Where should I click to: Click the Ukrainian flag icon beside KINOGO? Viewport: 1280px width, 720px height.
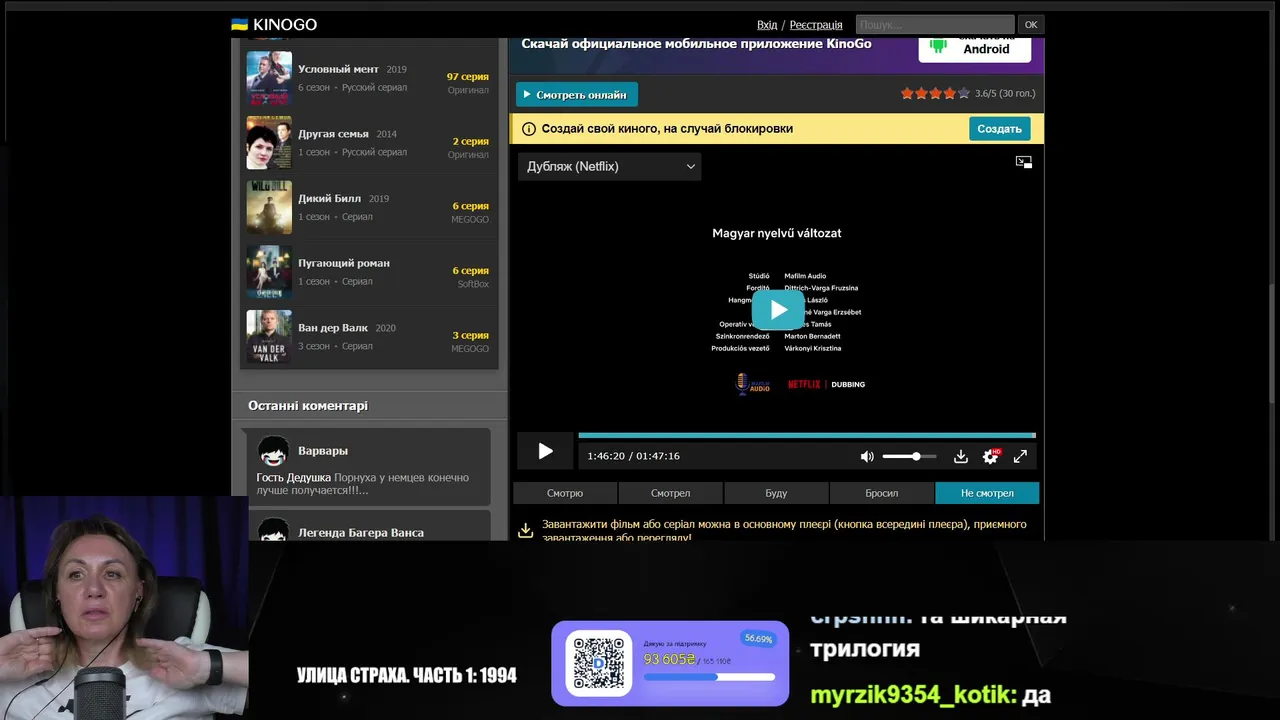click(240, 24)
